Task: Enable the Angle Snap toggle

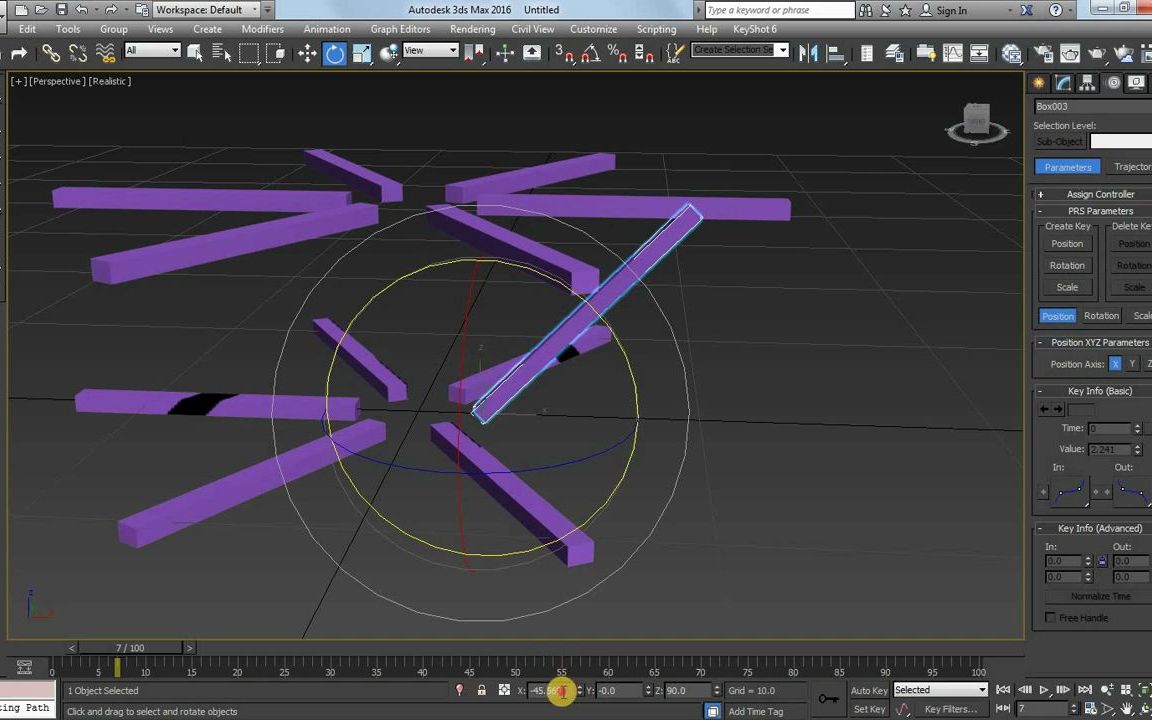Action: (591, 53)
